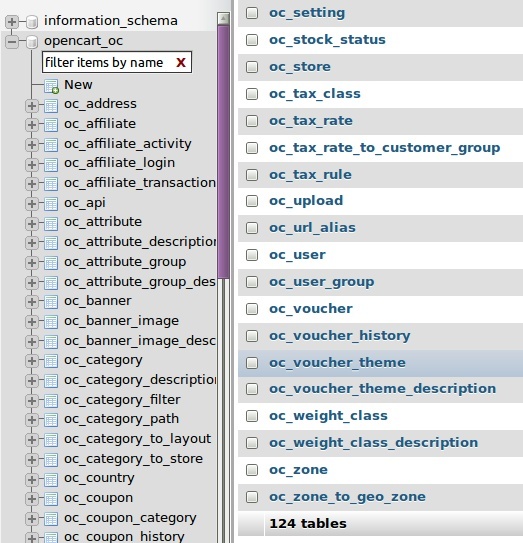The height and width of the screenshot is (543, 523).
Task: Select opencart_oc database name in tree
Action: click(83, 41)
